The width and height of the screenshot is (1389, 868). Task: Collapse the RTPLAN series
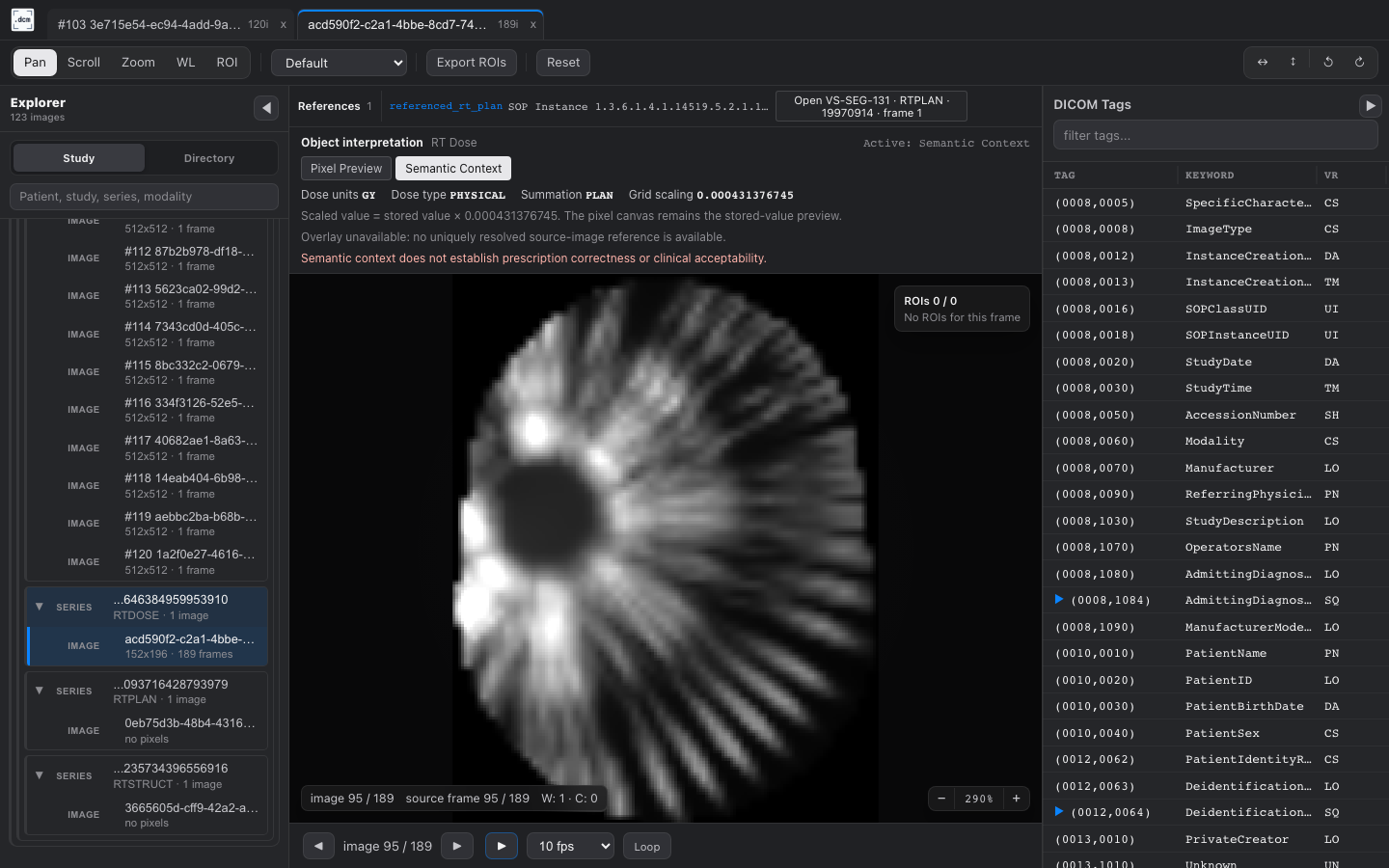pos(40,691)
